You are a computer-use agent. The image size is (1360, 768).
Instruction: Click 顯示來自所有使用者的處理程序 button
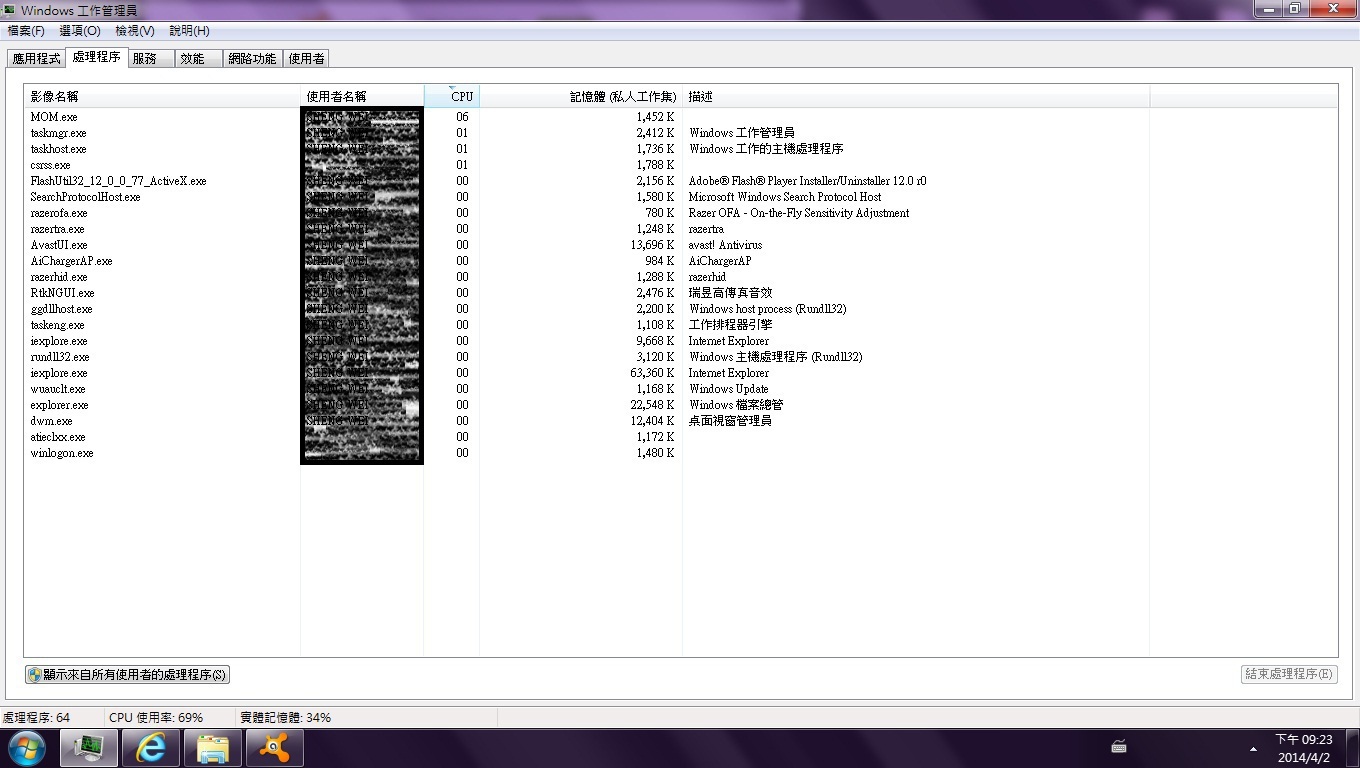[x=127, y=675]
